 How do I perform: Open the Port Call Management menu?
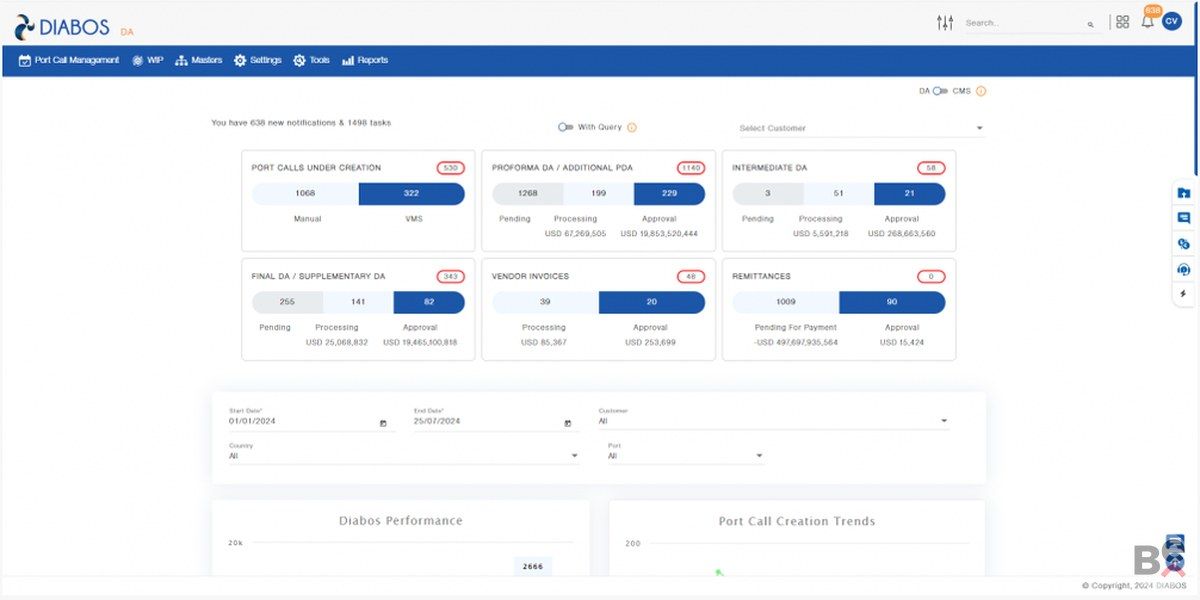coord(69,60)
